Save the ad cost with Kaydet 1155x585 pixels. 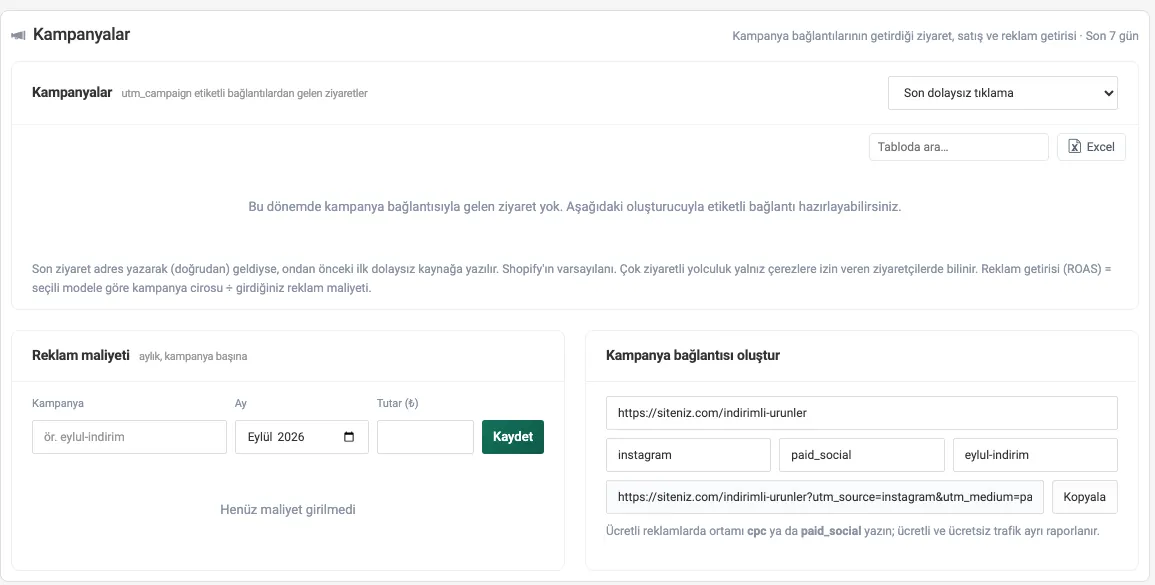point(513,437)
